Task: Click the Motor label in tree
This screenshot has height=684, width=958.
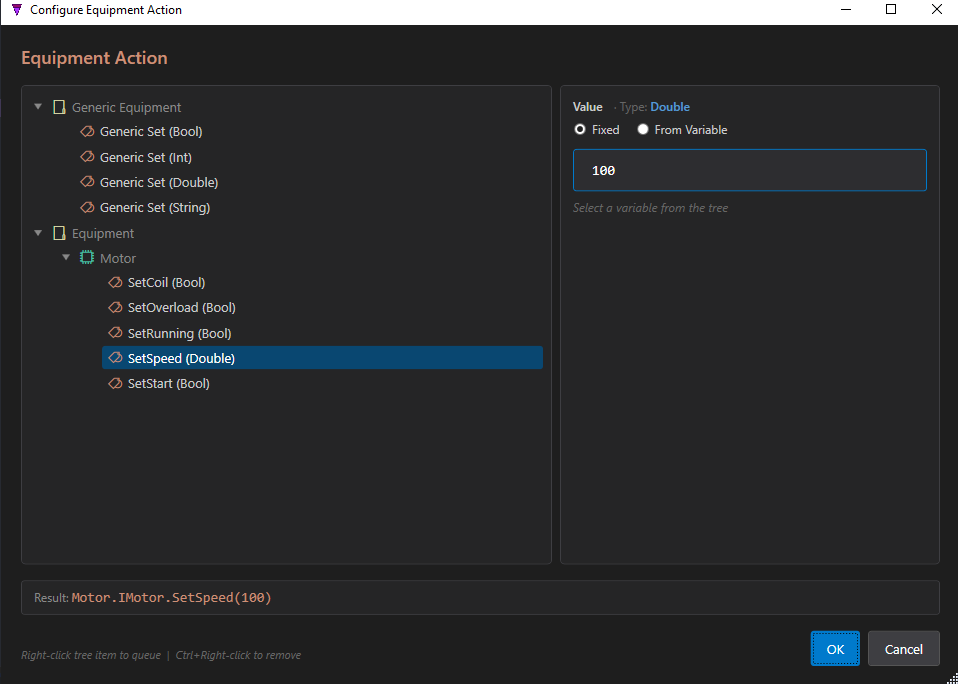Action: pos(118,258)
